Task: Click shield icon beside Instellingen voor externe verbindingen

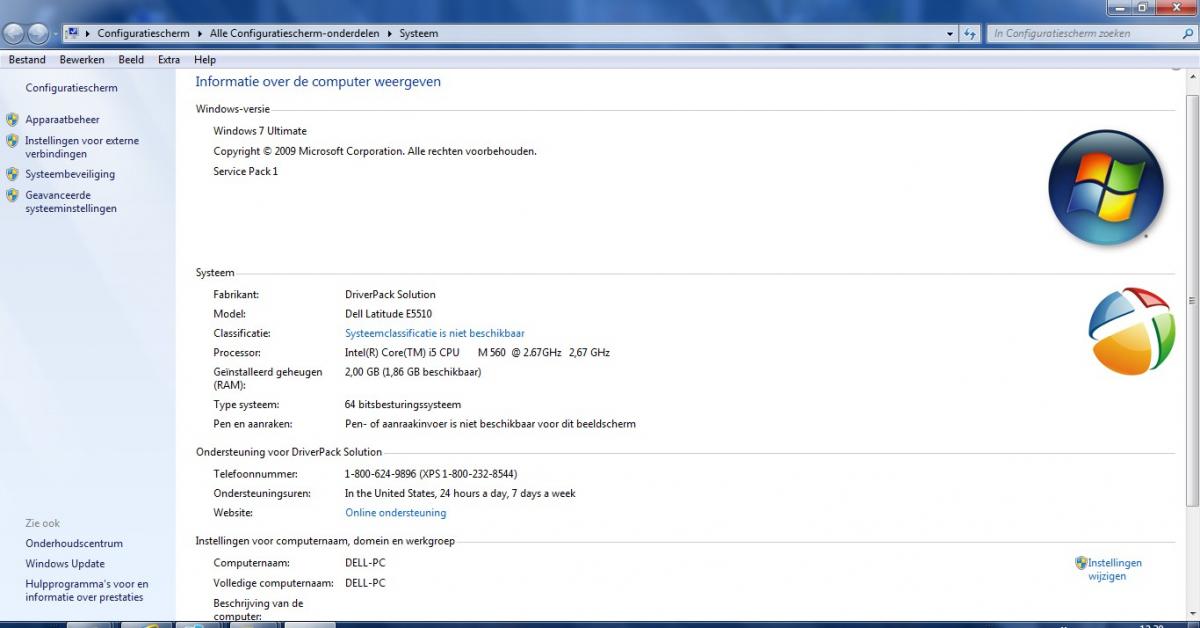Action: click(x=12, y=141)
